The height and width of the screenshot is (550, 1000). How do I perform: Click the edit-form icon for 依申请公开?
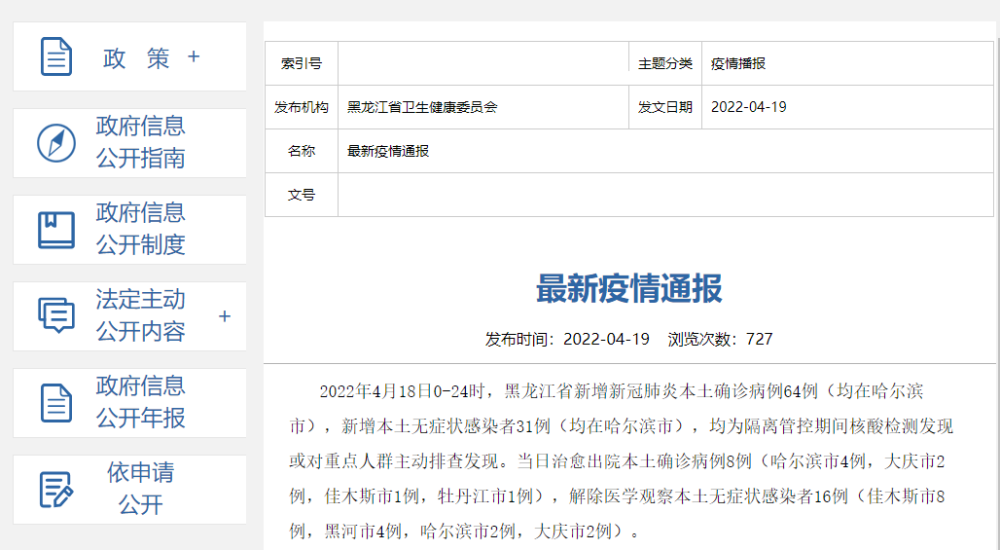tap(56, 489)
